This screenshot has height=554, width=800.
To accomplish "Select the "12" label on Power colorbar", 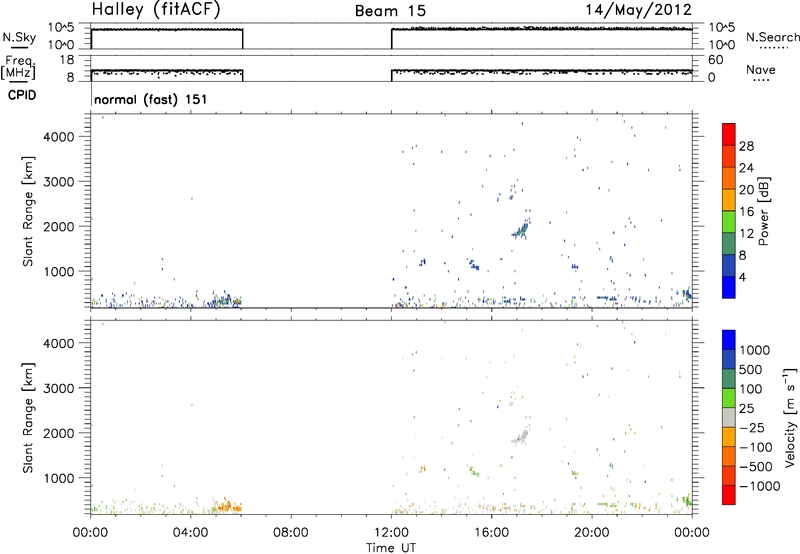I will coord(746,234).
